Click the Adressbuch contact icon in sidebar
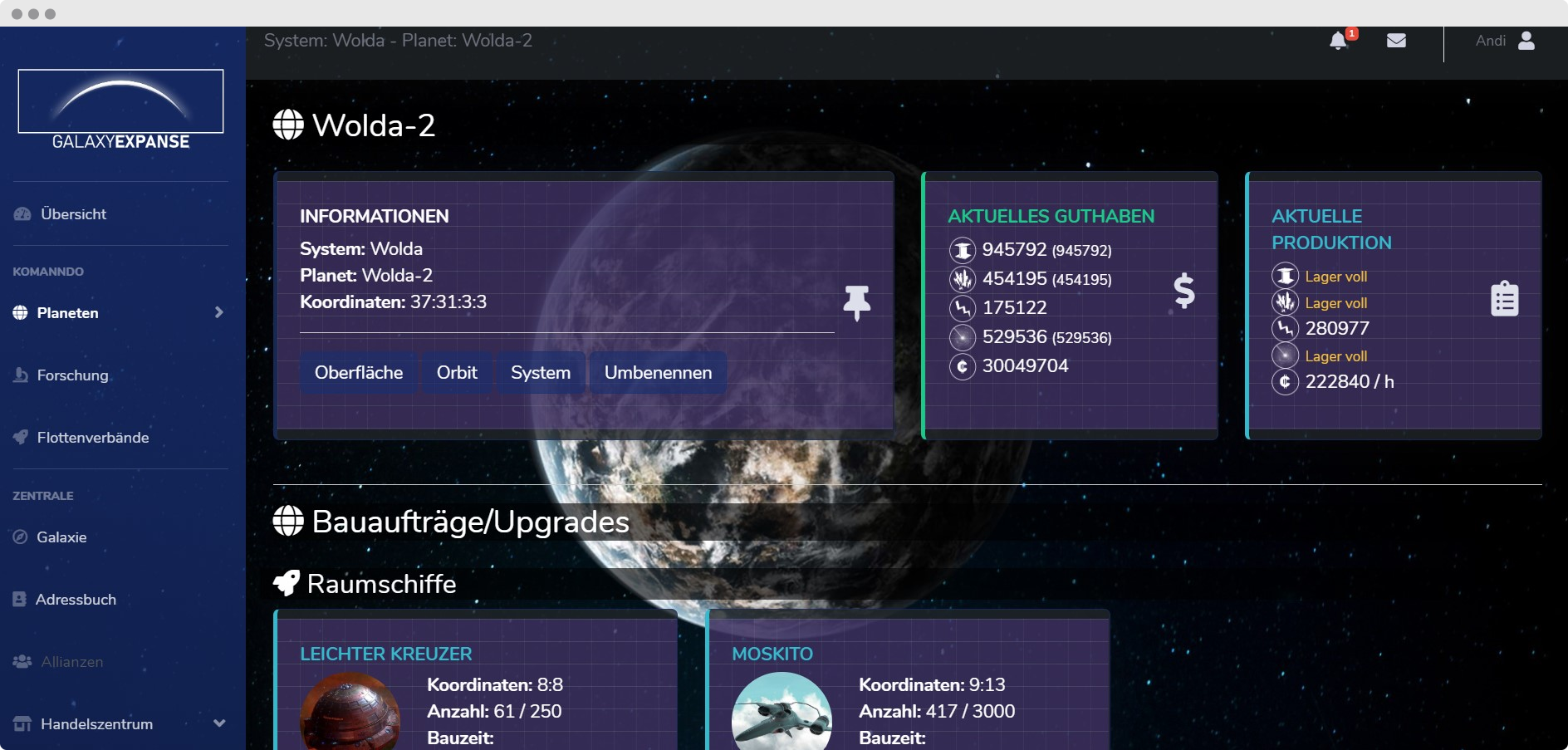This screenshot has width=1568, height=750. 20,599
